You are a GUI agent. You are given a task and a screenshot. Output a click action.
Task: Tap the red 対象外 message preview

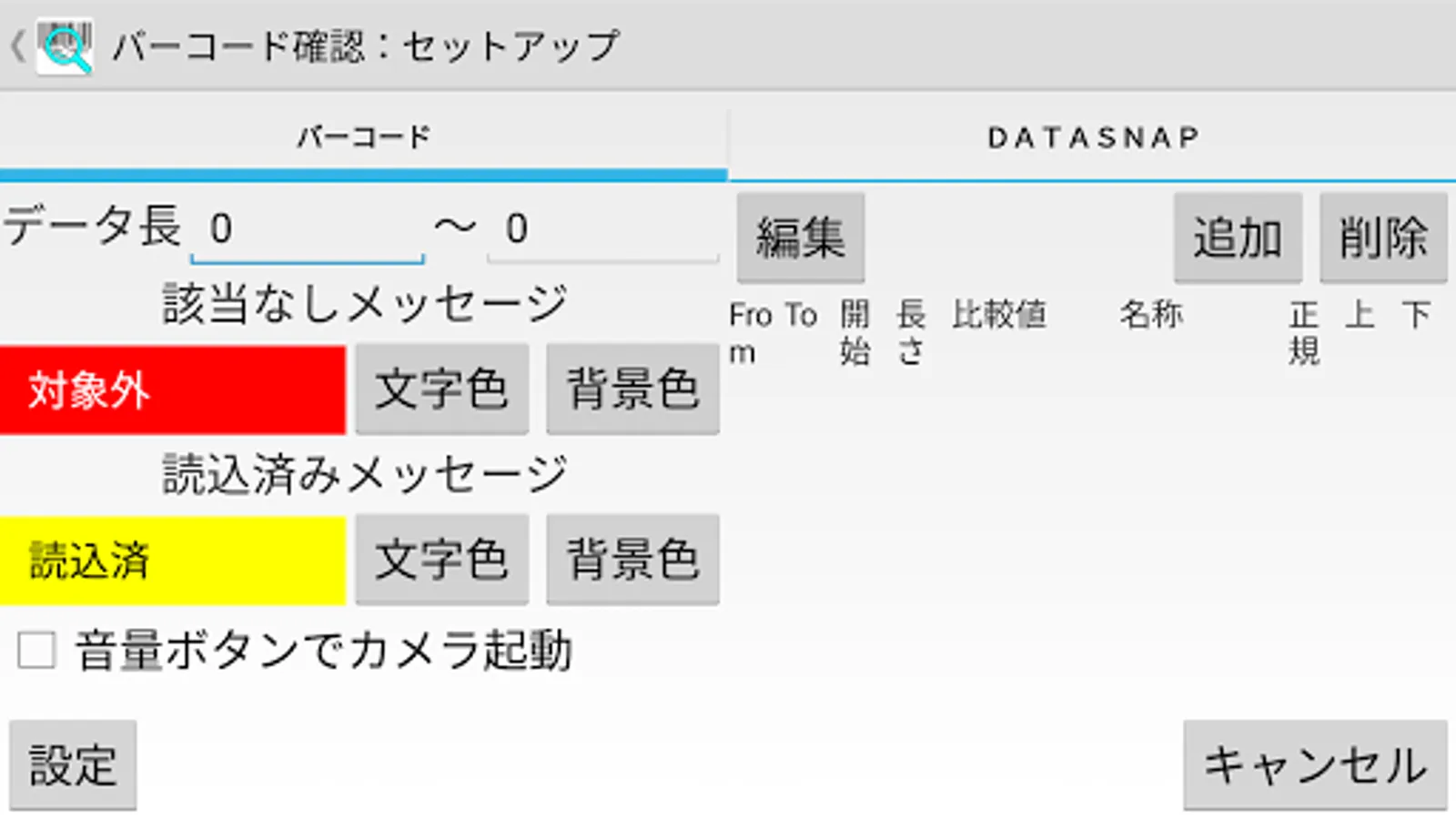coord(173,389)
